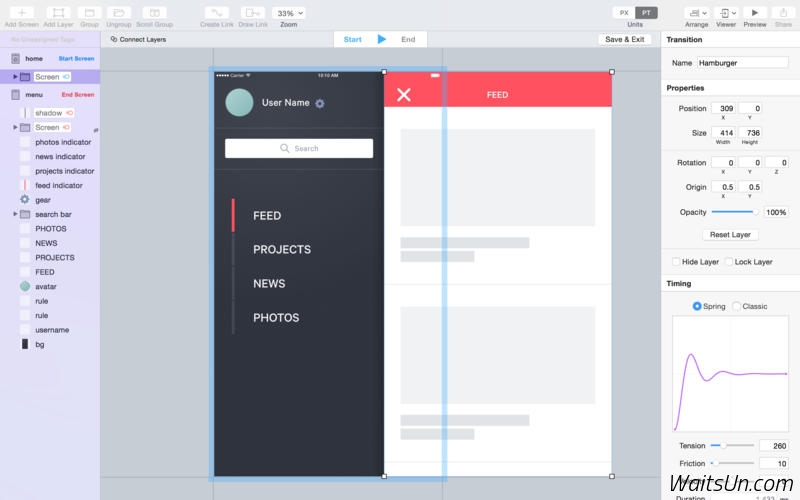Click the Create Link toolbar icon
Viewport: 800px width, 500px height.
point(217,13)
